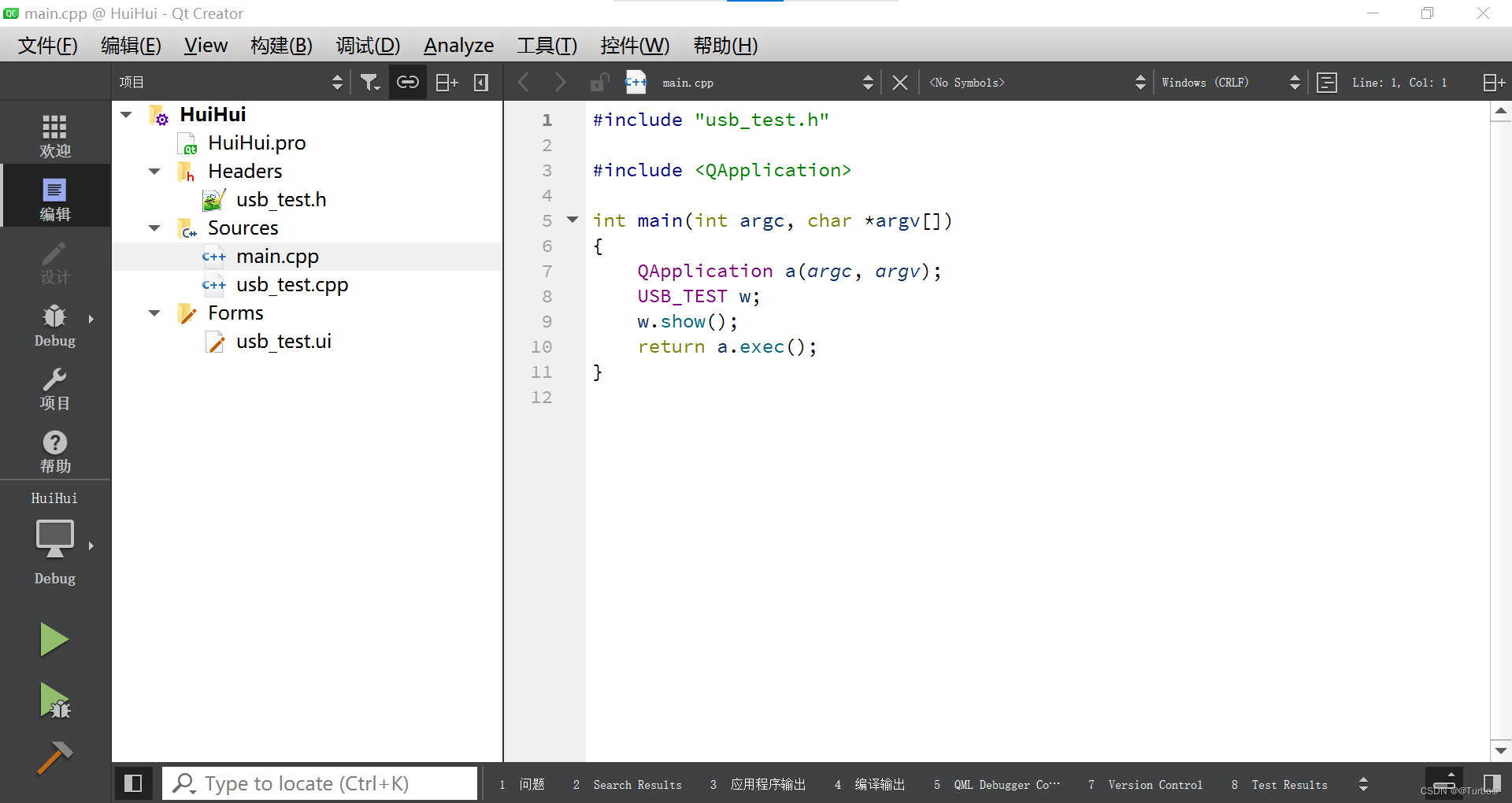
Task: Split the project side panel
Action: 447,82
